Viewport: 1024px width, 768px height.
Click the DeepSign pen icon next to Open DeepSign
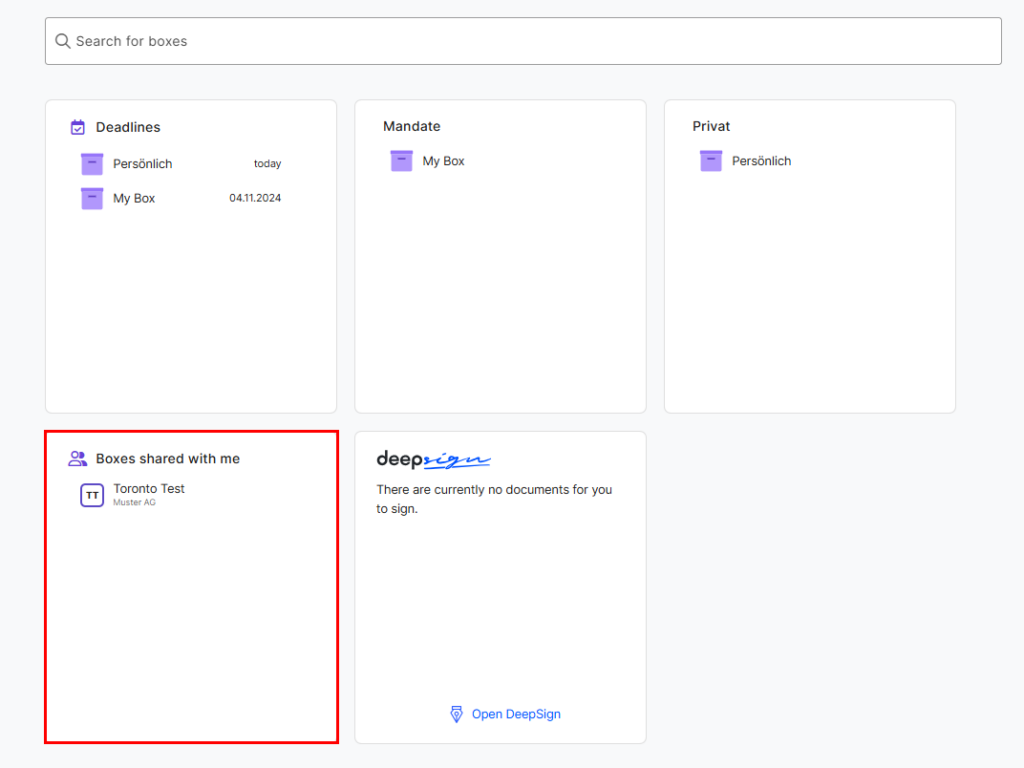[x=457, y=714]
